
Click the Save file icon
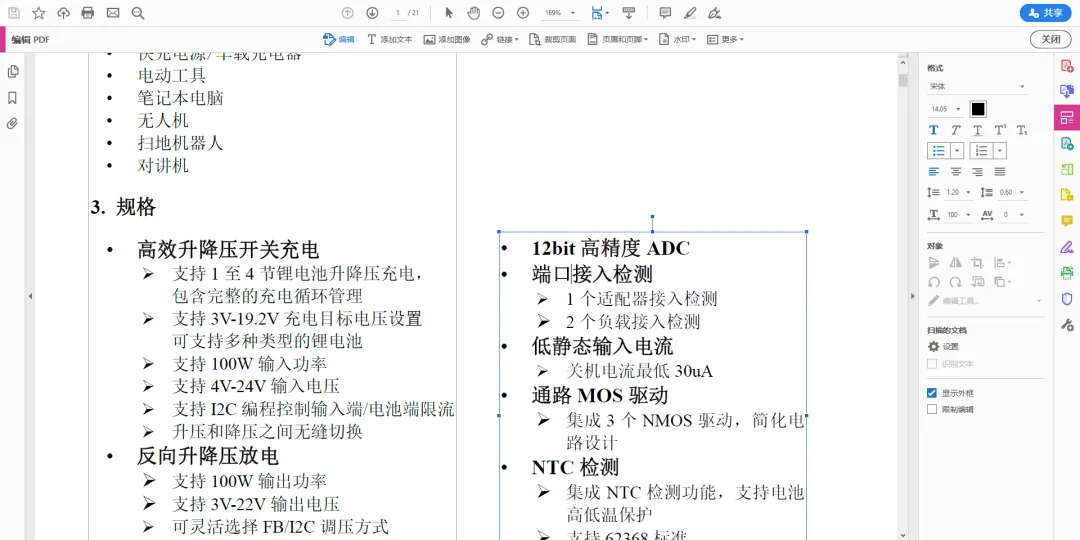point(14,12)
